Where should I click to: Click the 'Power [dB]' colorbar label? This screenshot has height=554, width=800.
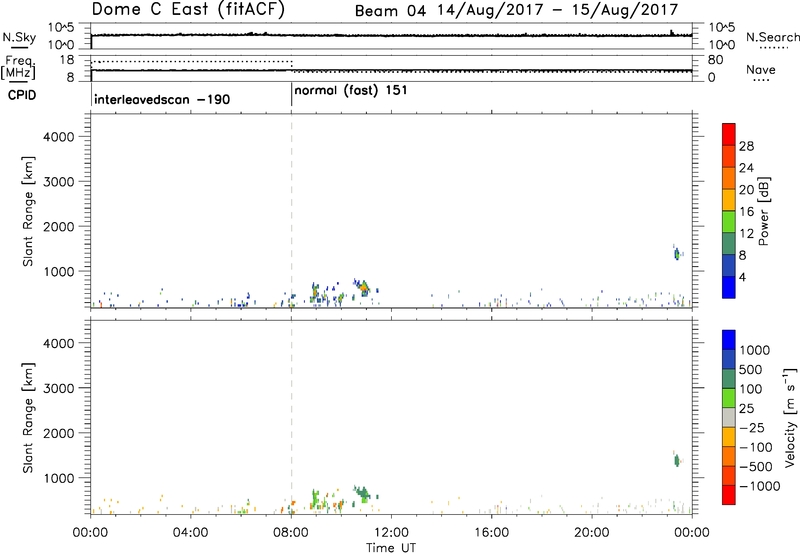[x=763, y=211]
